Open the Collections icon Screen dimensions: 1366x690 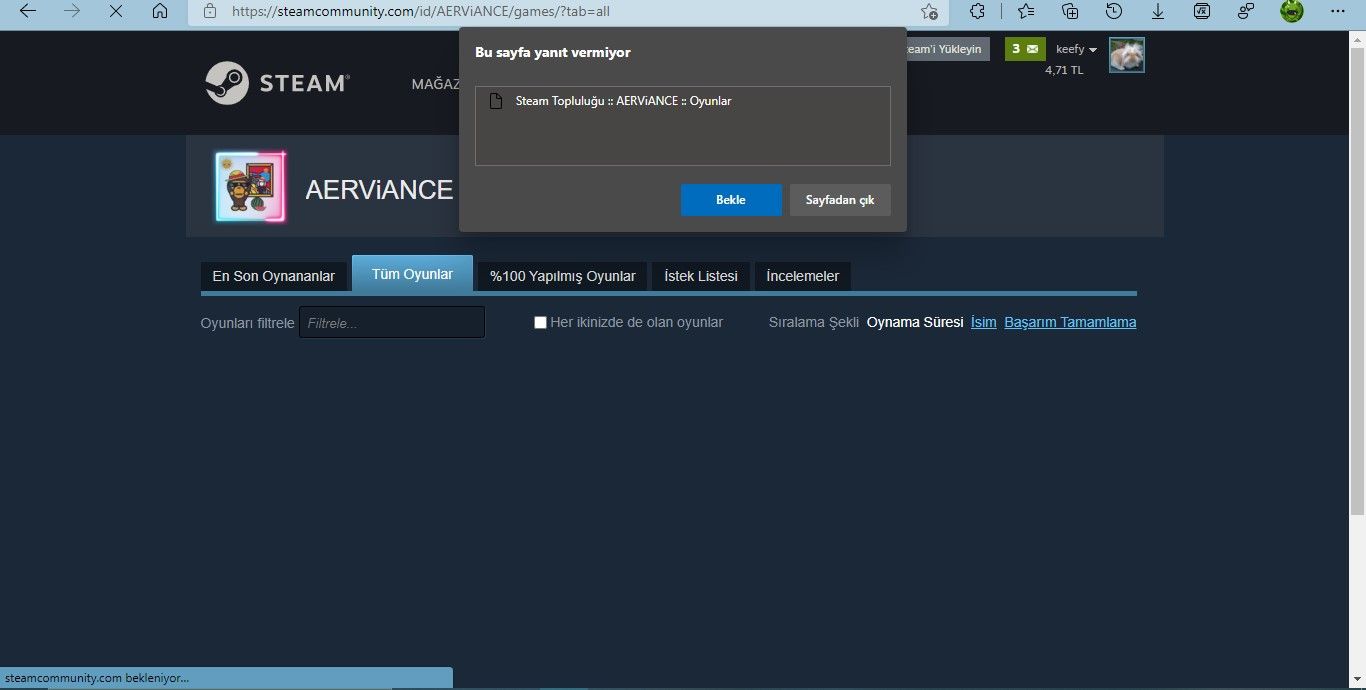tap(1070, 12)
